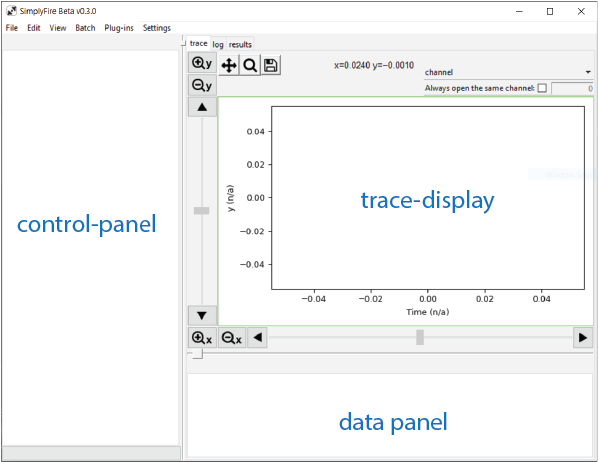
Task: Select the pan (move) tool
Action: tap(229, 65)
